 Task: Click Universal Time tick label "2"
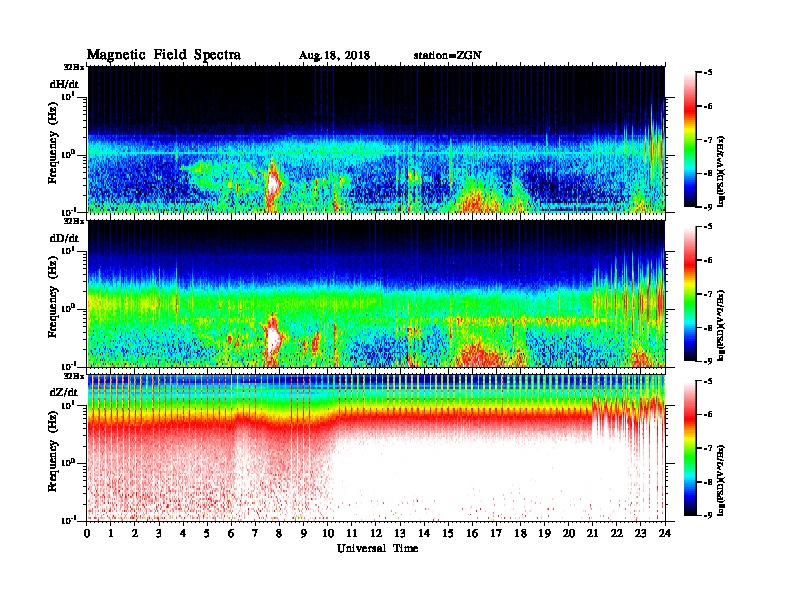135,533
